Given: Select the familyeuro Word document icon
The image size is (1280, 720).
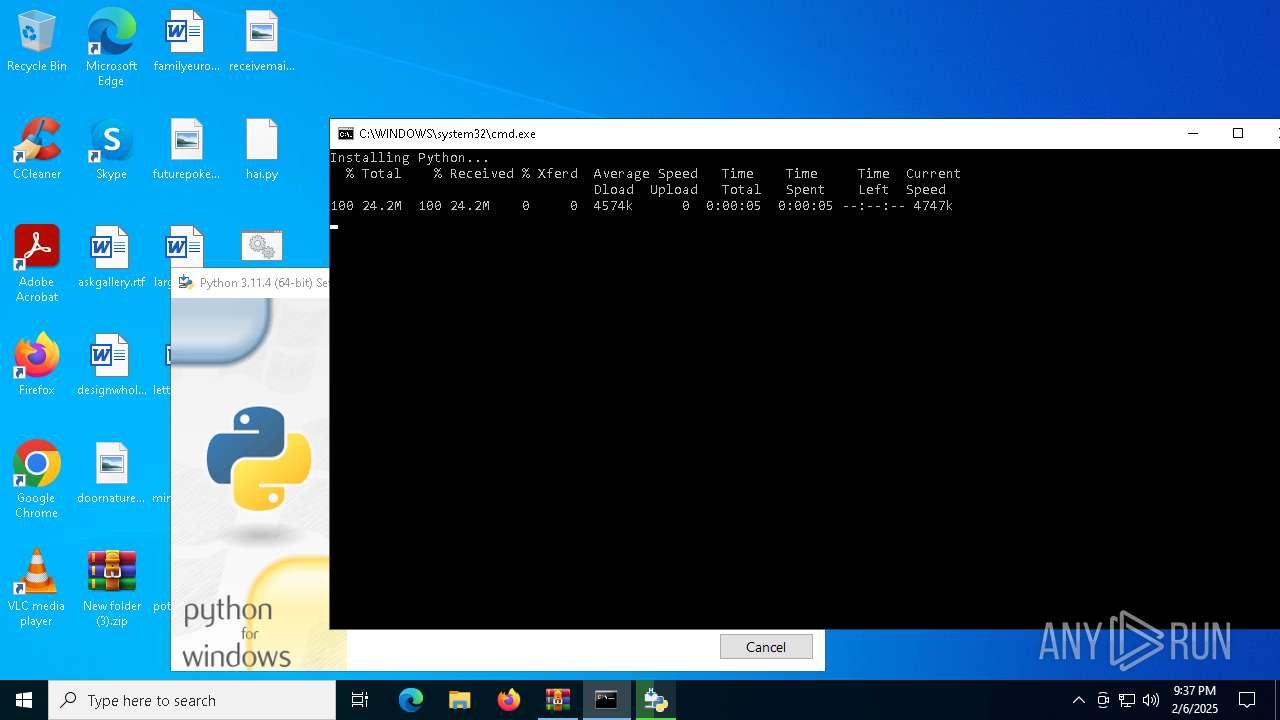Looking at the screenshot, I should point(186,42).
